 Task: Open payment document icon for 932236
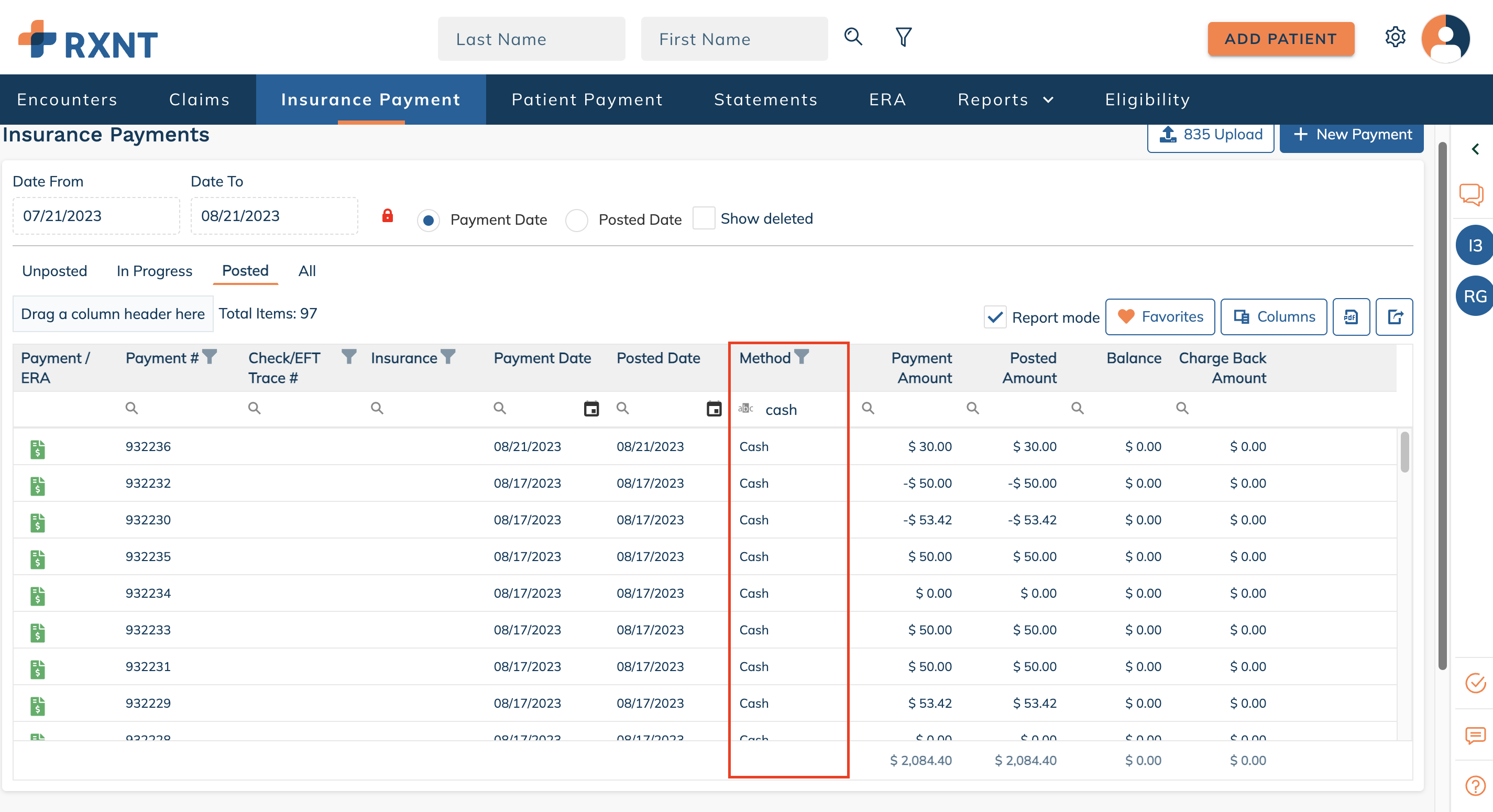tap(38, 449)
